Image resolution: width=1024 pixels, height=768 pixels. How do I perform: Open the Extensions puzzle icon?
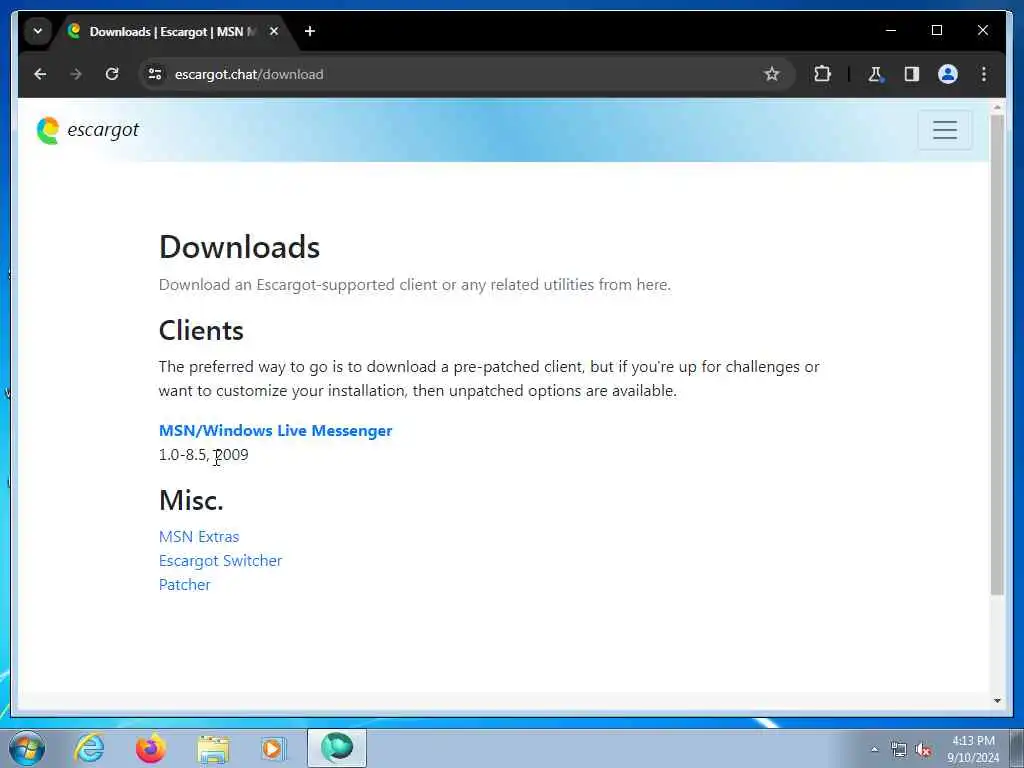tap(822, 74)
